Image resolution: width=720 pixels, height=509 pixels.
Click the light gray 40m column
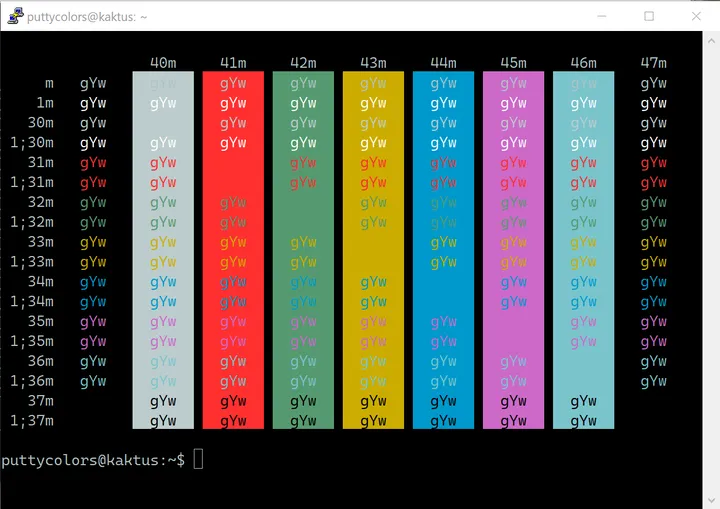163,250
